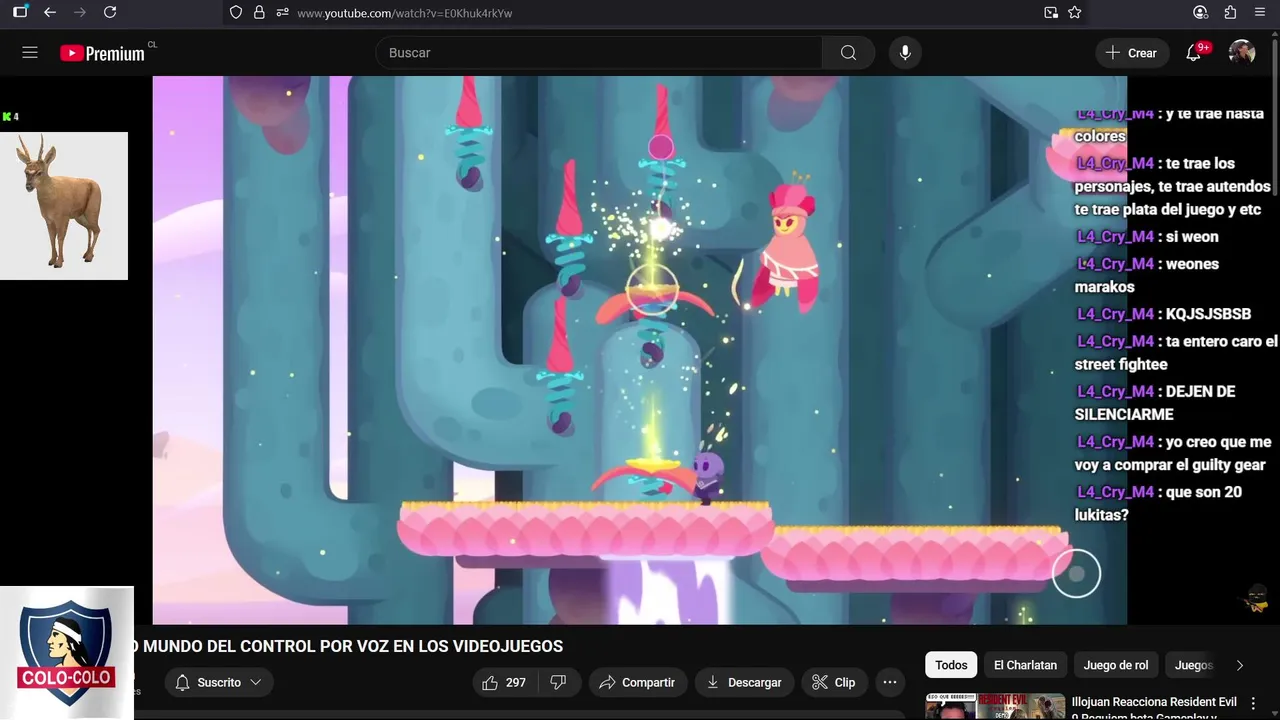Click the browser forward arrow
The height and width of the screenshot is (720, 1280).
[80, 12]
